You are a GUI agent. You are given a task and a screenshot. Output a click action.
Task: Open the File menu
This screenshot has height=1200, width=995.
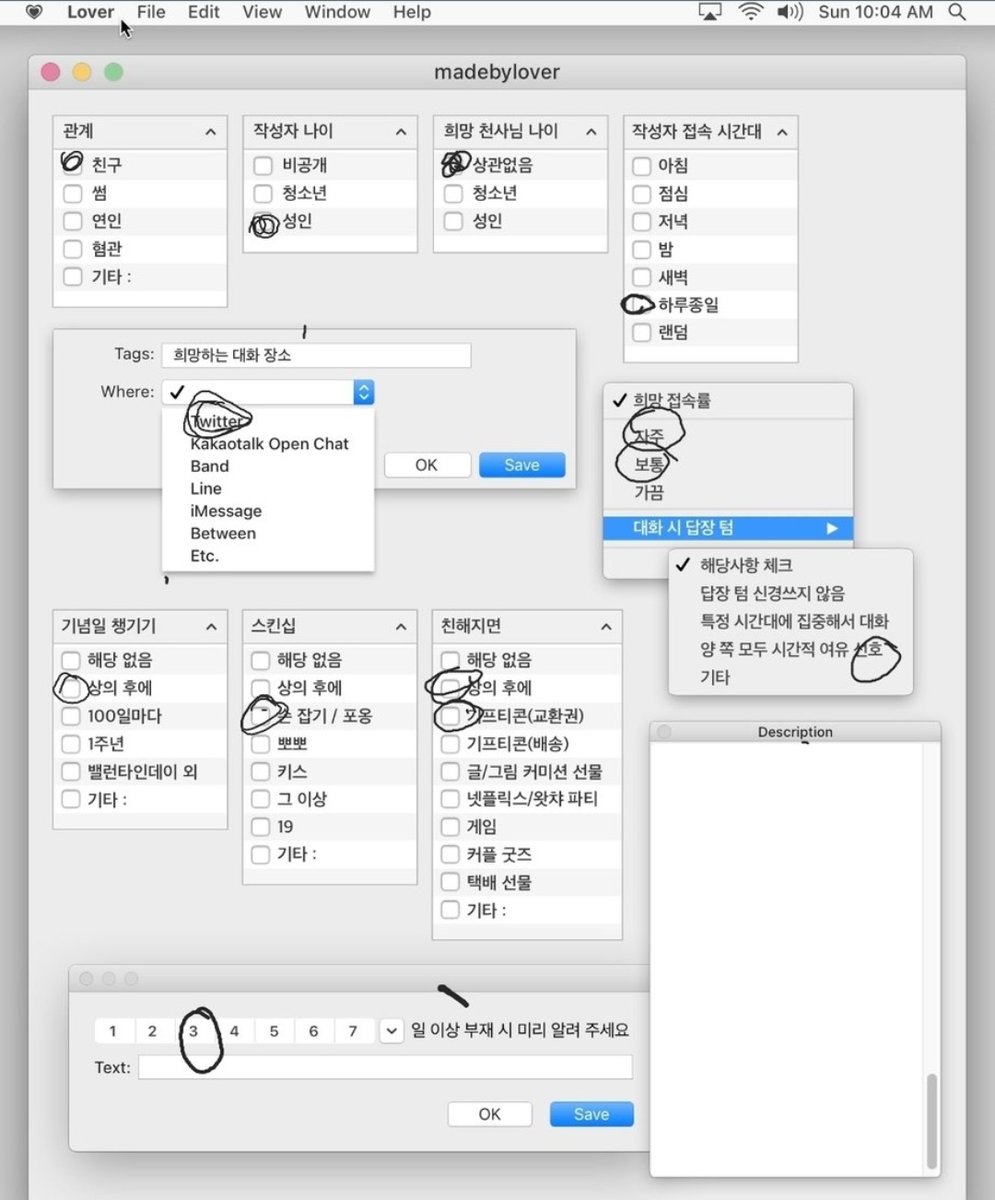click(x=151, y=13)
